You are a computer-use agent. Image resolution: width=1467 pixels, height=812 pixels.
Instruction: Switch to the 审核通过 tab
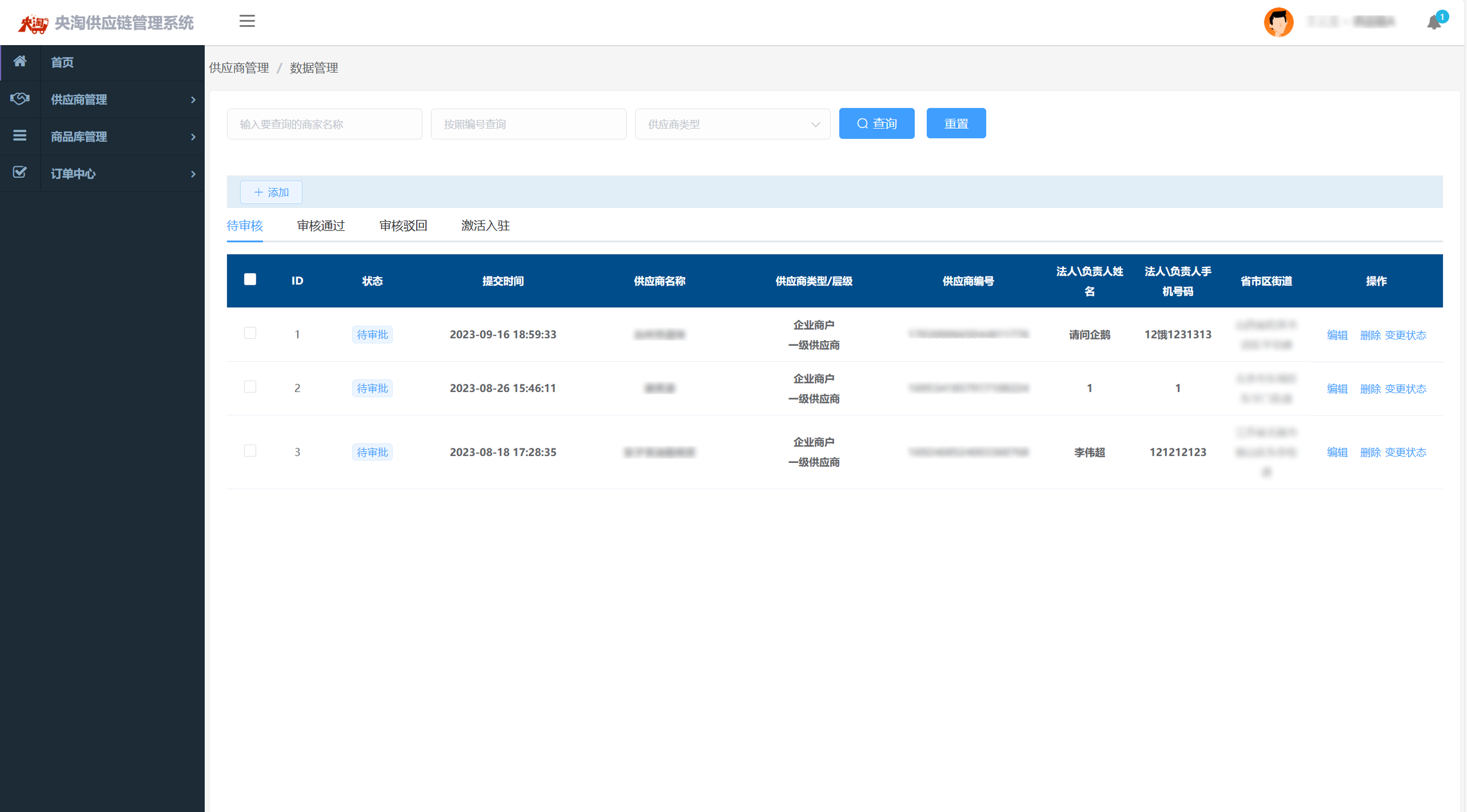321,226
